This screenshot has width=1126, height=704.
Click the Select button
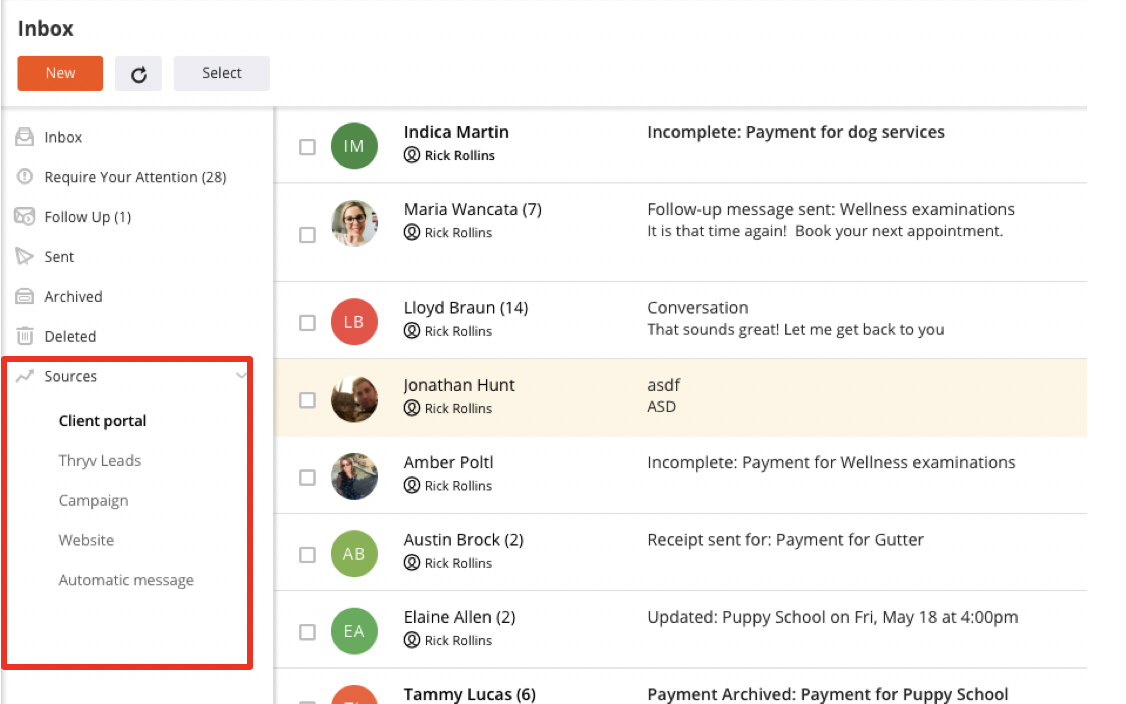tap(222, 73)
